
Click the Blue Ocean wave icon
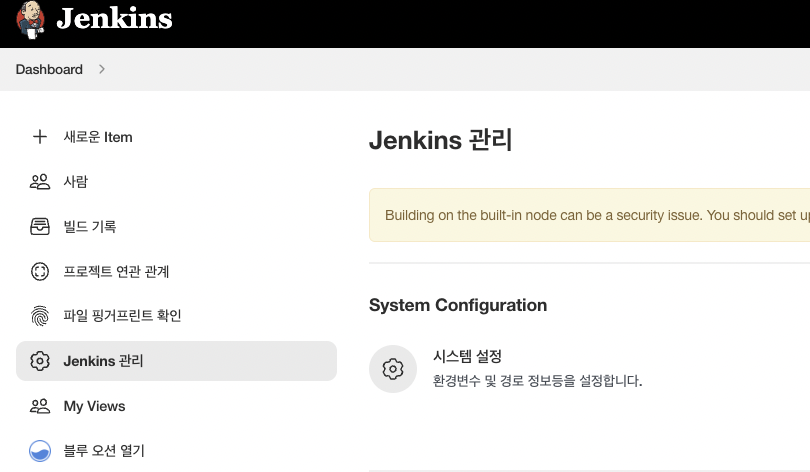click(x=40, y=451)
